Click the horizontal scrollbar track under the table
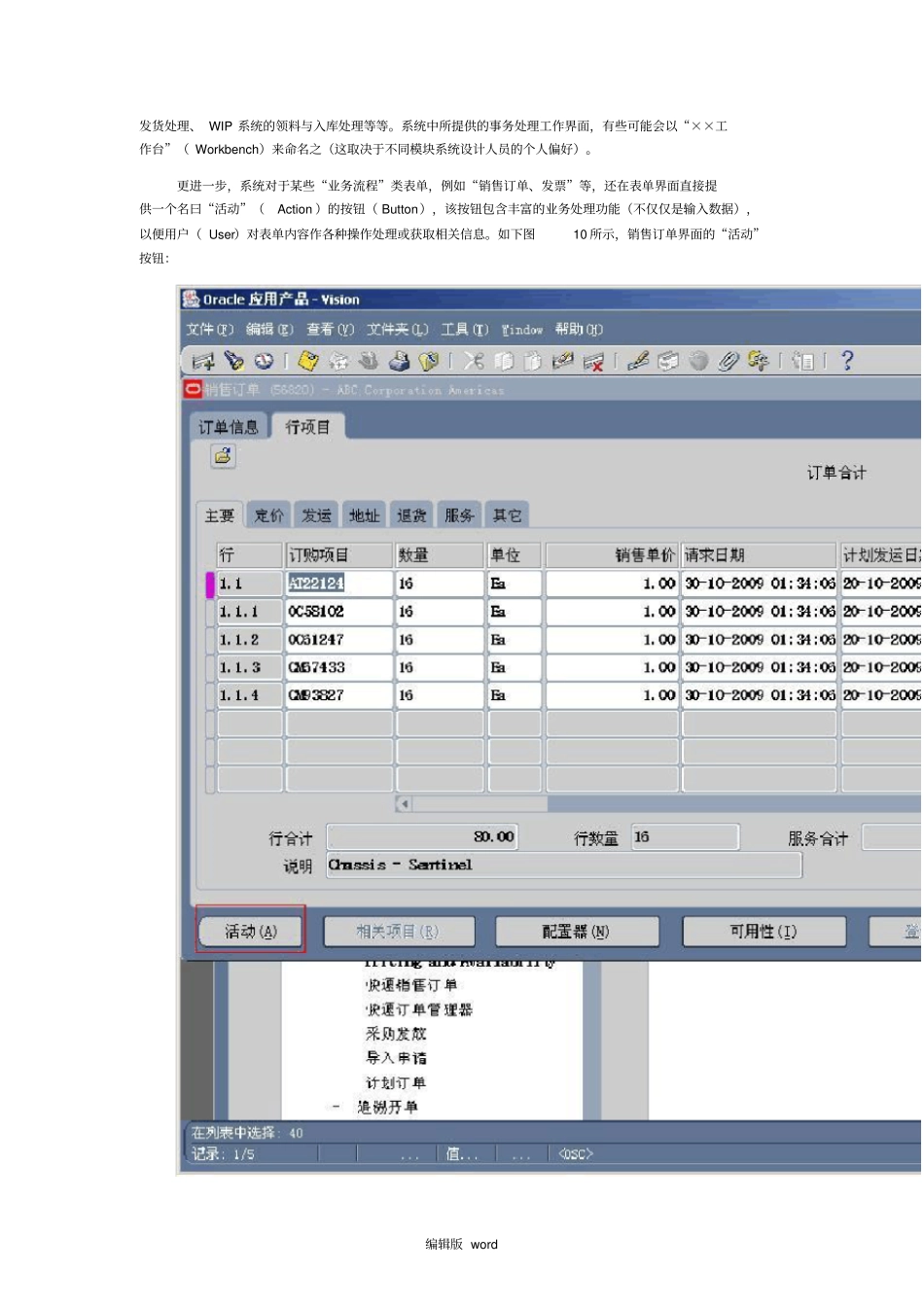This screenshot has height=1308, width=924. (x=734, y=804)
